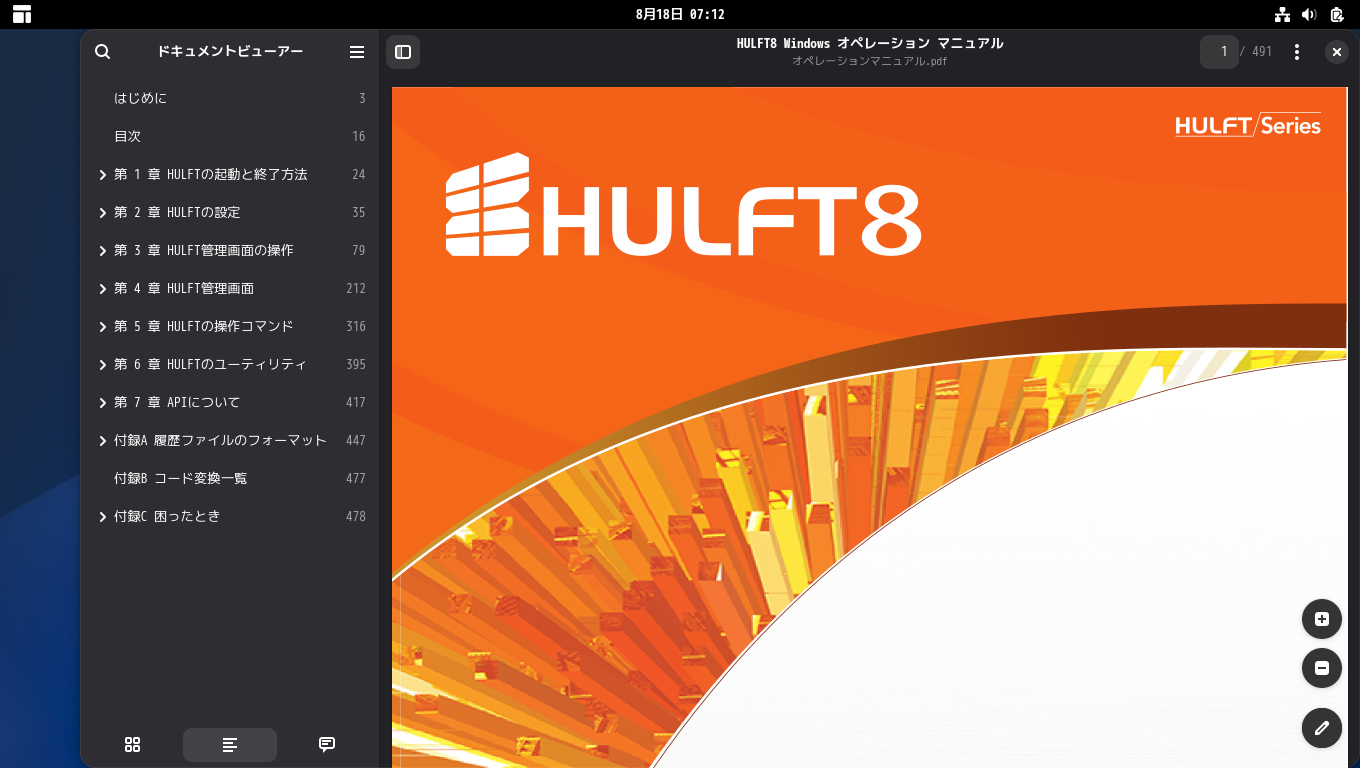Click the HULFT Series logo on the cover
Image resolution: width=1360 pixels, height=768 pixels.
pyautogui.click(x=1248, y=125)
